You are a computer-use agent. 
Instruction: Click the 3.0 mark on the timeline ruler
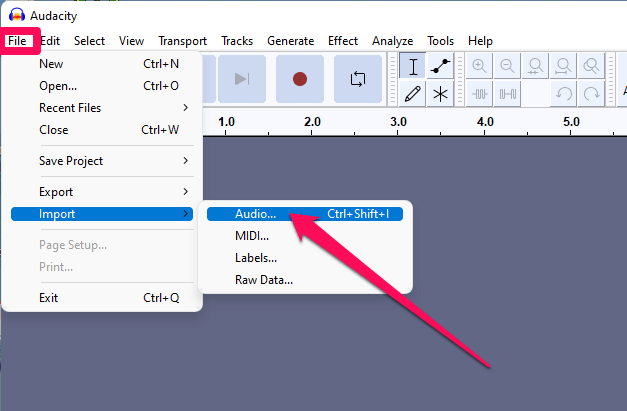[x=398, y=122]
